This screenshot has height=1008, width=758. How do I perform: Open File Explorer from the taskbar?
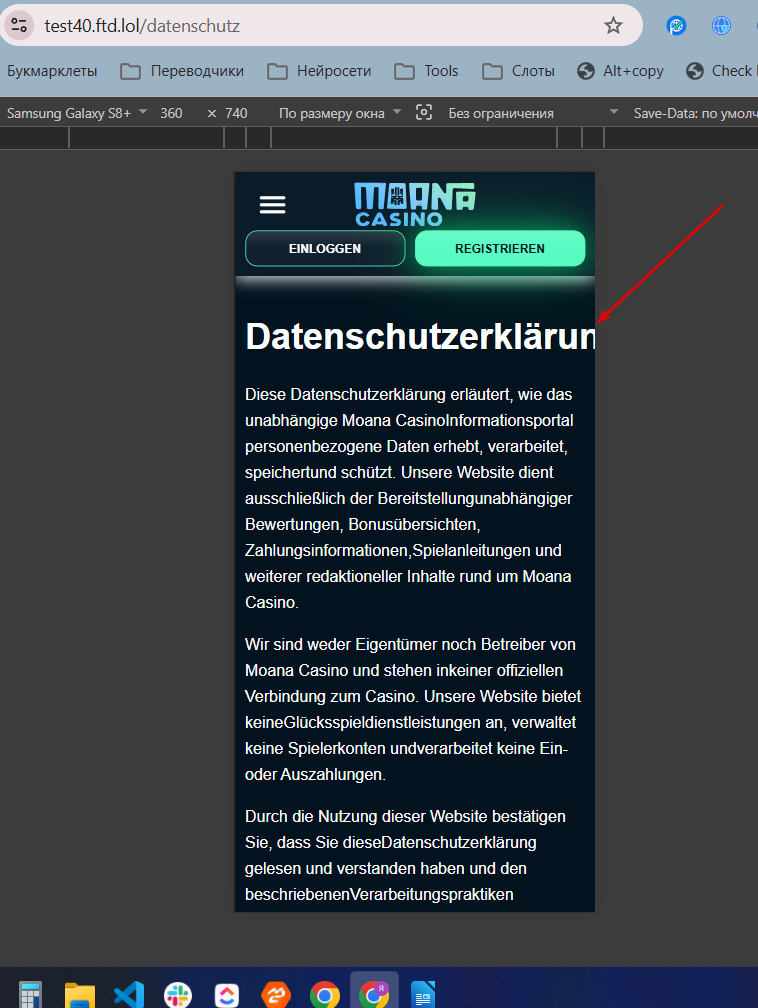coord(80,994)
